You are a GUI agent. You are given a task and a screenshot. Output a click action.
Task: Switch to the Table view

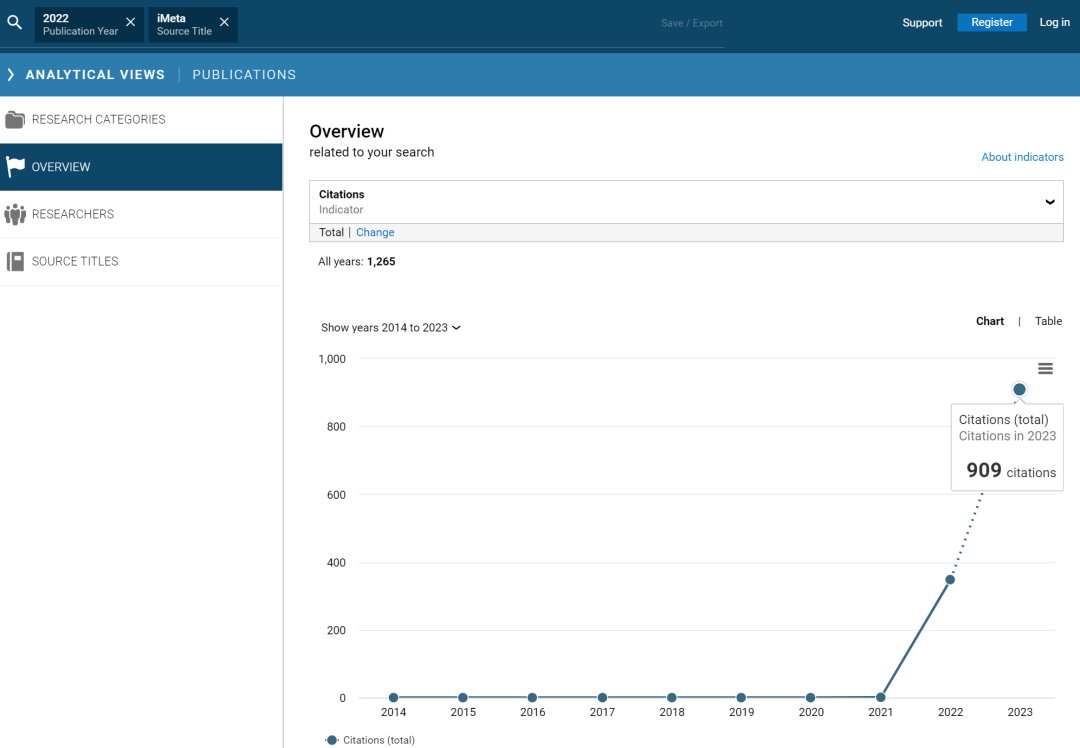click(x=1048, y=321)
